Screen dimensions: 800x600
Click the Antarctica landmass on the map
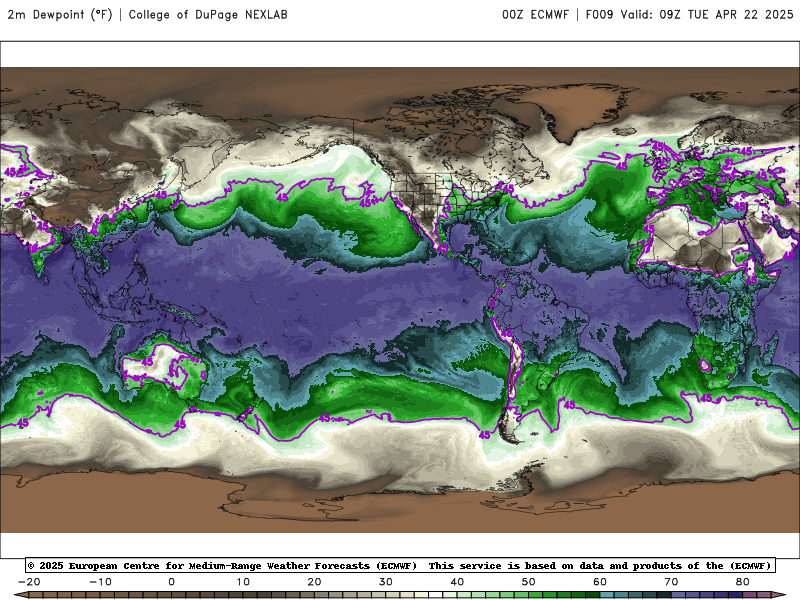(x=400, y=503)
